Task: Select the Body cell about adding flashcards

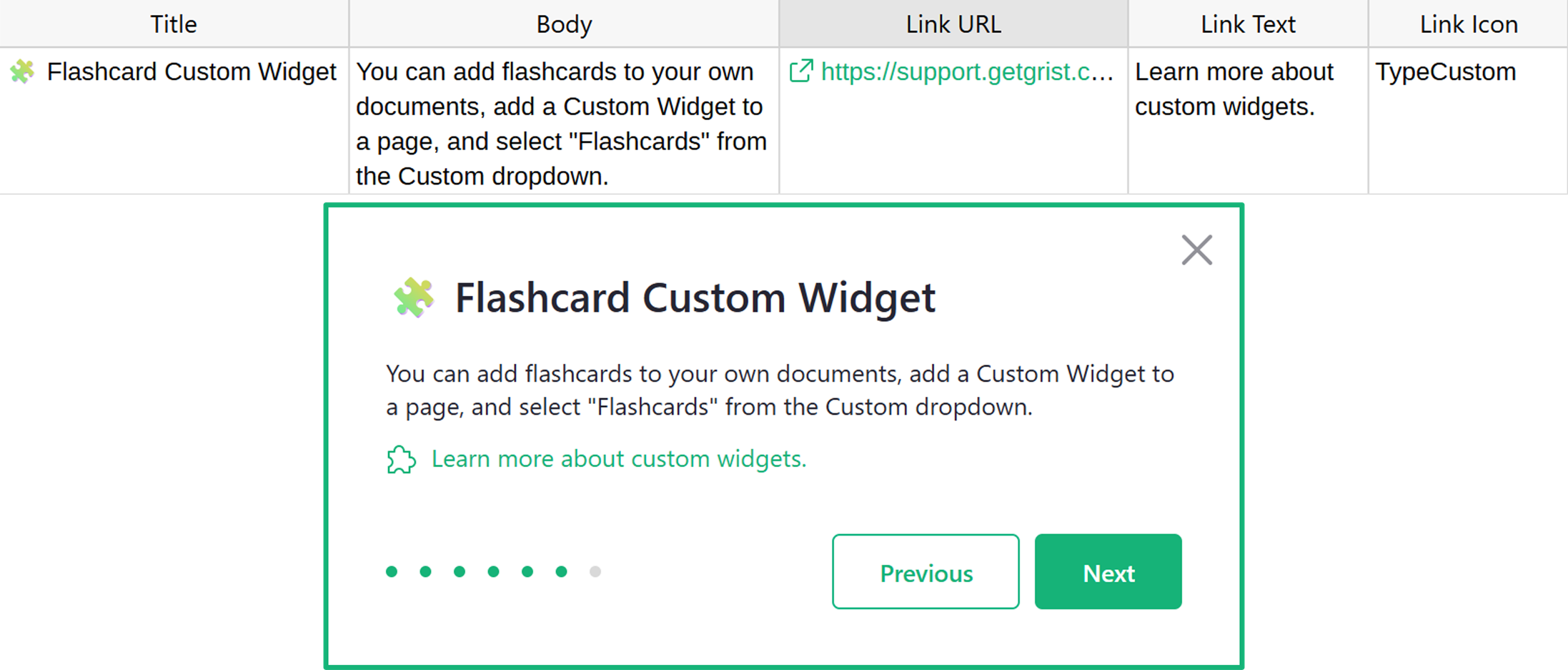Action: coord(563,123)
